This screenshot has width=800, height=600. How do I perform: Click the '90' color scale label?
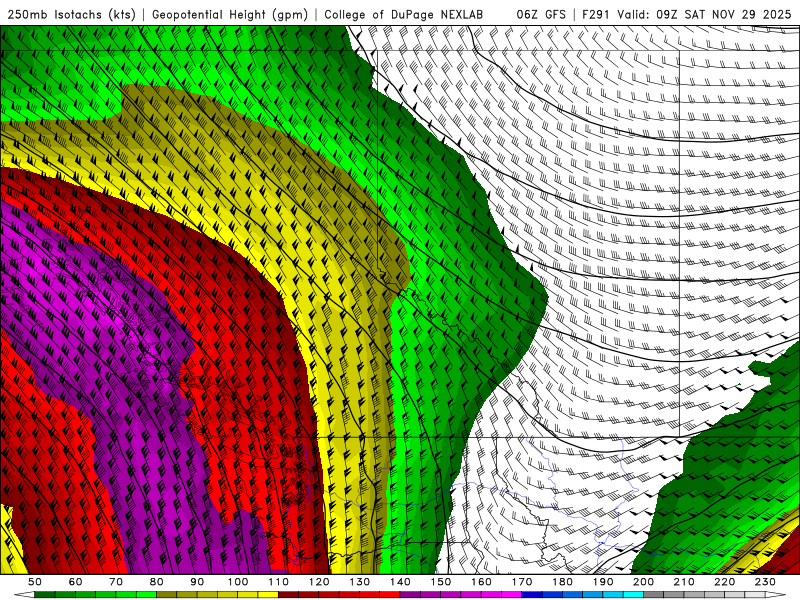(197, 582)
